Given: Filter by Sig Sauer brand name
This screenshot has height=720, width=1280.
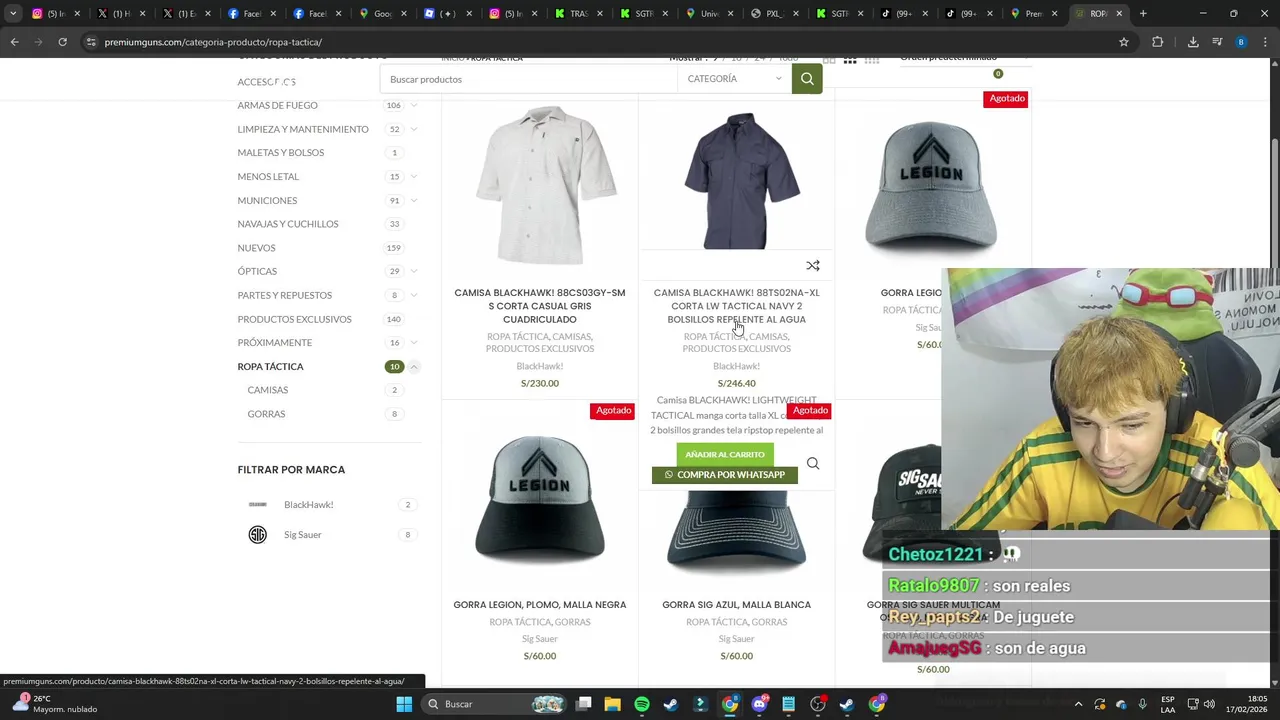Looking at the screenshot, I should click(x=303, y=535).
